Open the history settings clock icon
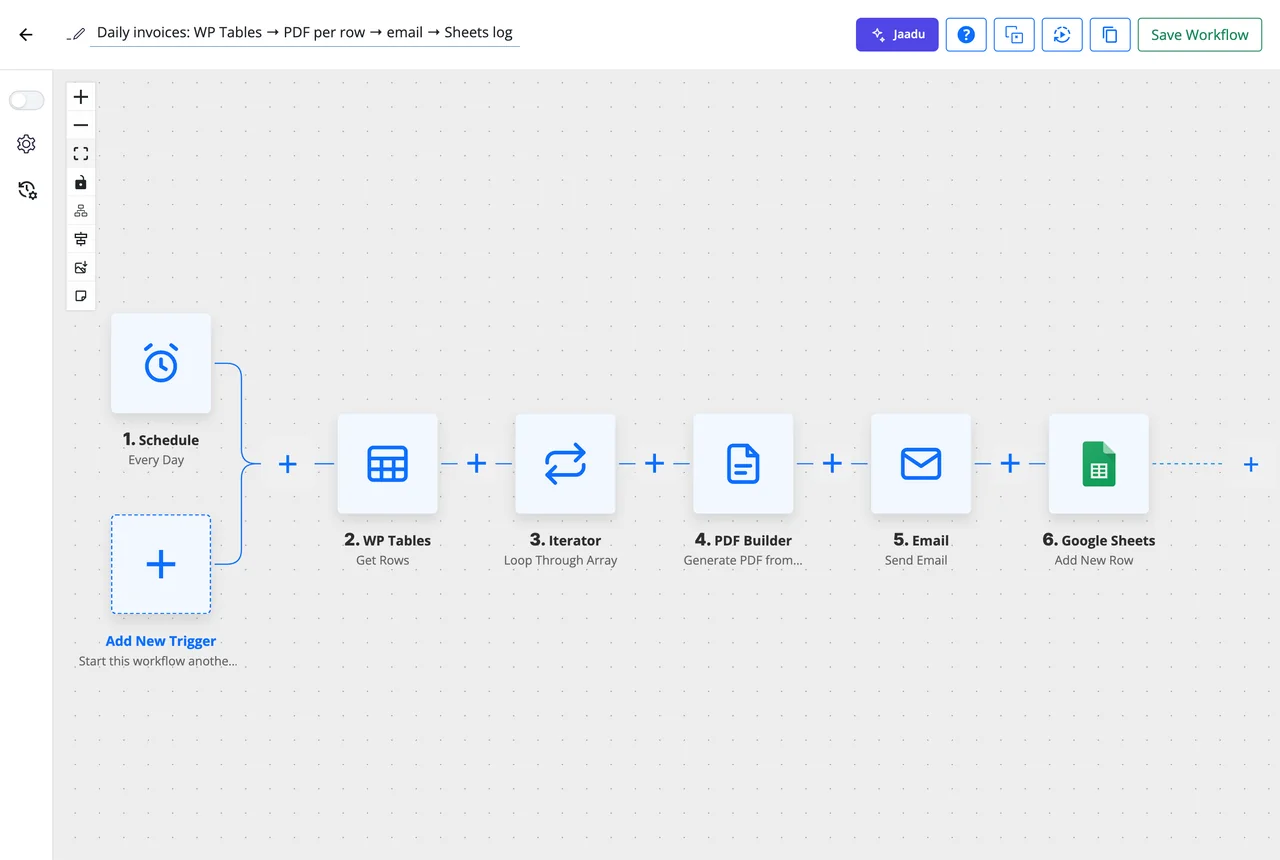1280x860 pixels. (x=27, y=189)
